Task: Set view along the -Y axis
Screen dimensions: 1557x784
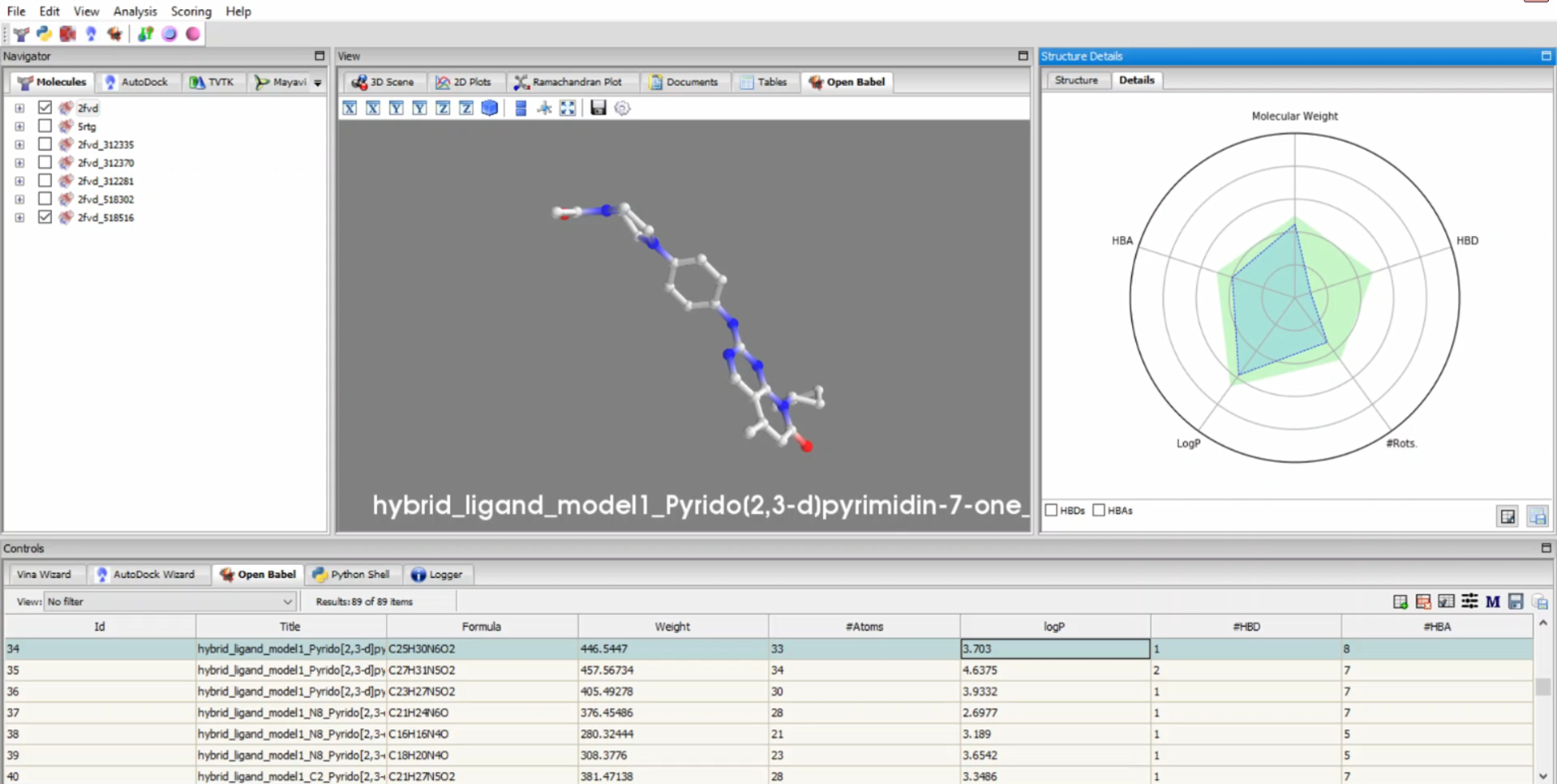Action: point(396,108)
